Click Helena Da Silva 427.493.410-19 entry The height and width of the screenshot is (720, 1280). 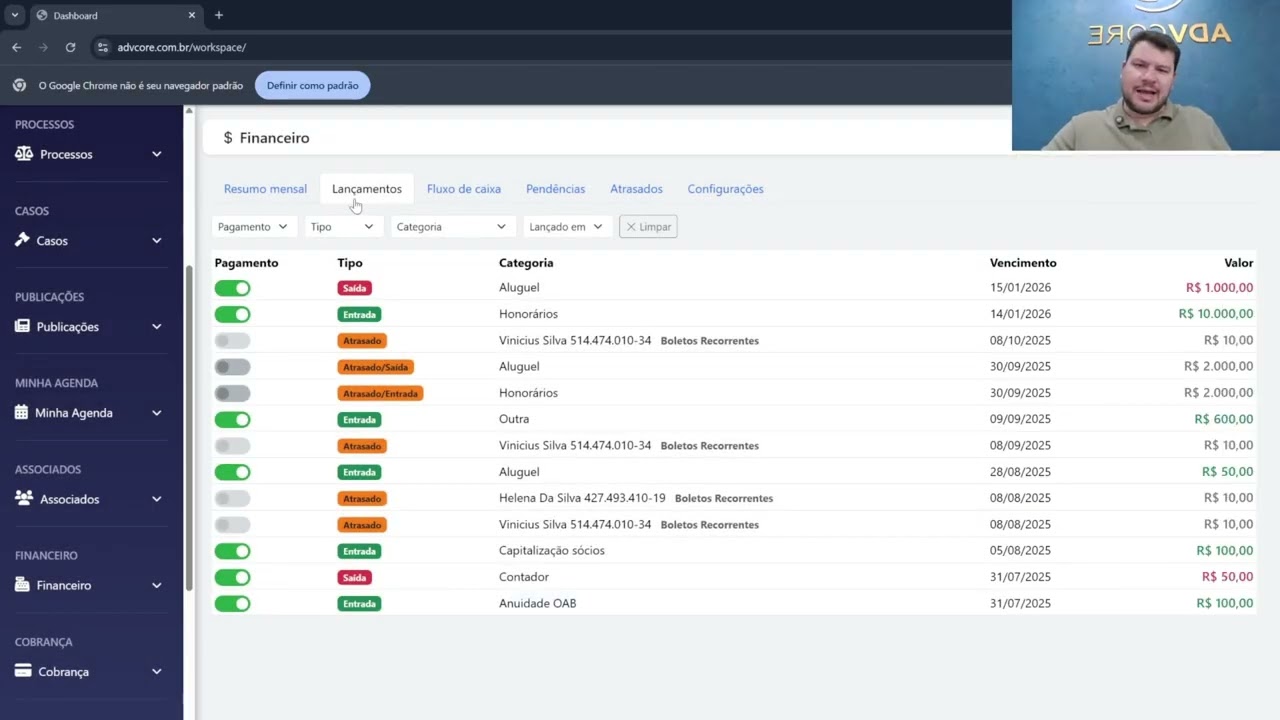582,498
